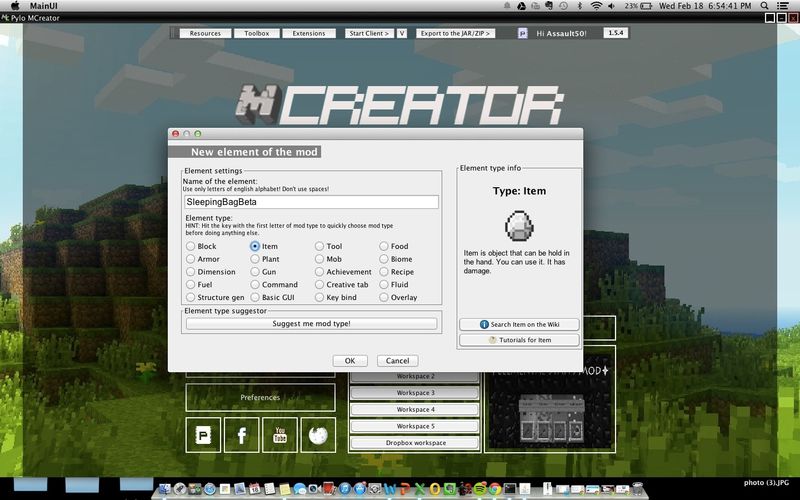Select the Block element type
The width and height of the screenshot is (800, 500).
pyautogui.click(x=191, y=246)
